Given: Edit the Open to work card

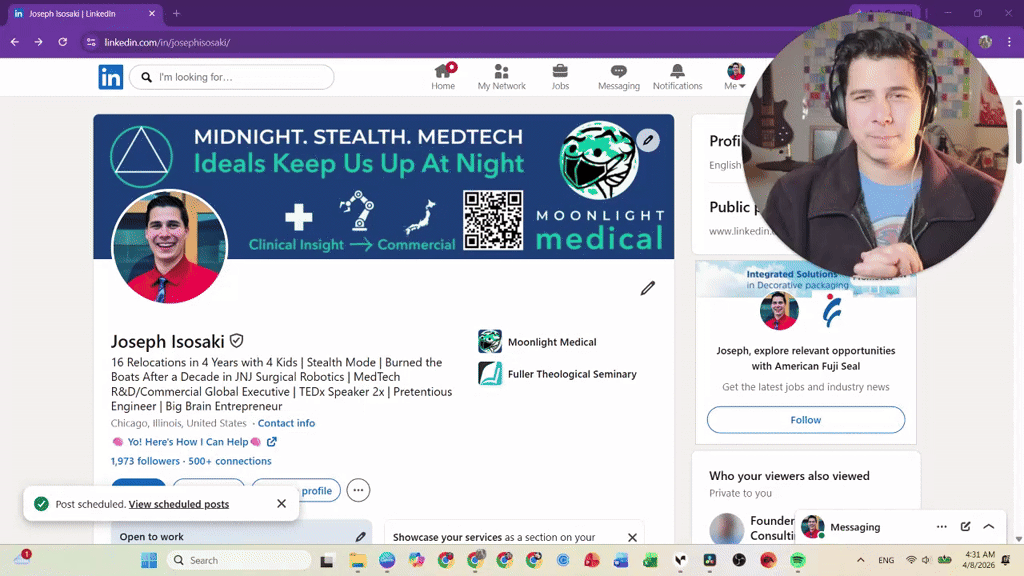Looking at the screenshot, I should [x=360, y=537].
